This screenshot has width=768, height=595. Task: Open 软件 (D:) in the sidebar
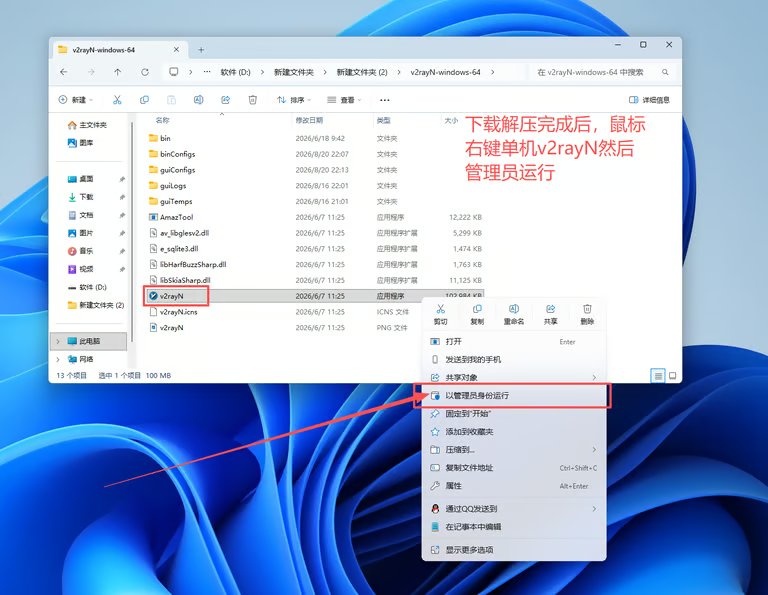coord(87,287)
